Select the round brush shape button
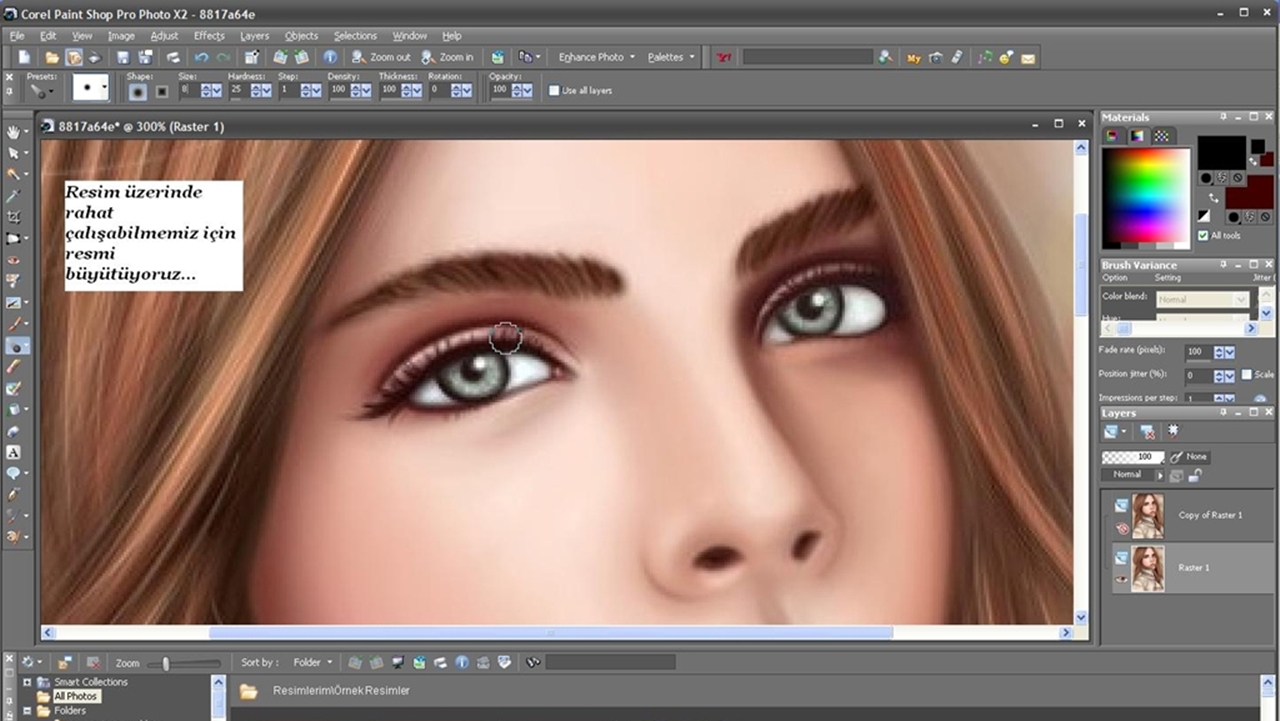This screenshot has height=721, width=1280. (138, 91)
